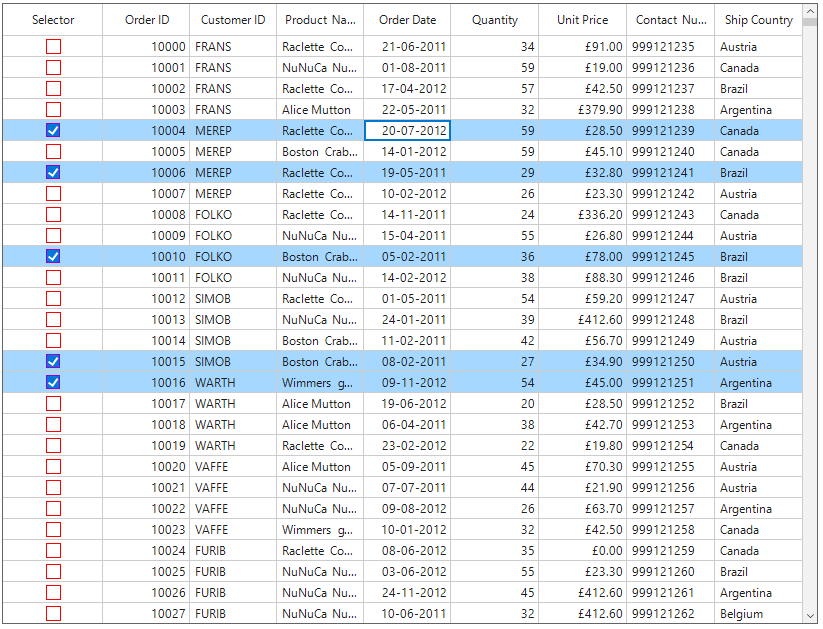823x629 pixels.
Task: Tick the selector box for order 10003
Action: point(53,110)
